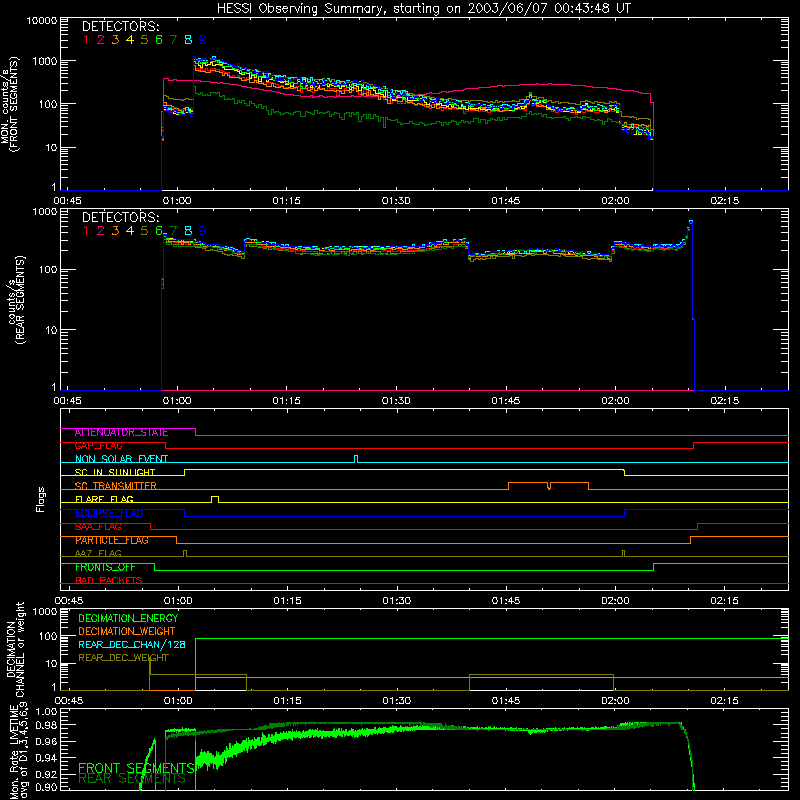
Task: Click the vertical Flags axis label
Action: (41, 499)
